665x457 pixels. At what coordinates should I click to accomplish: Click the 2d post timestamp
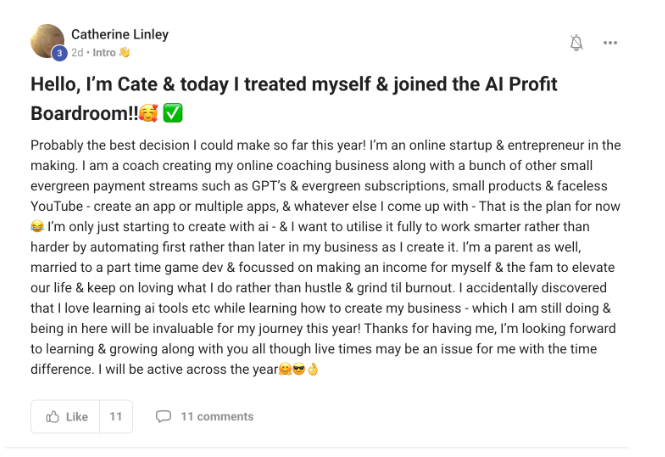coord(77,53)
